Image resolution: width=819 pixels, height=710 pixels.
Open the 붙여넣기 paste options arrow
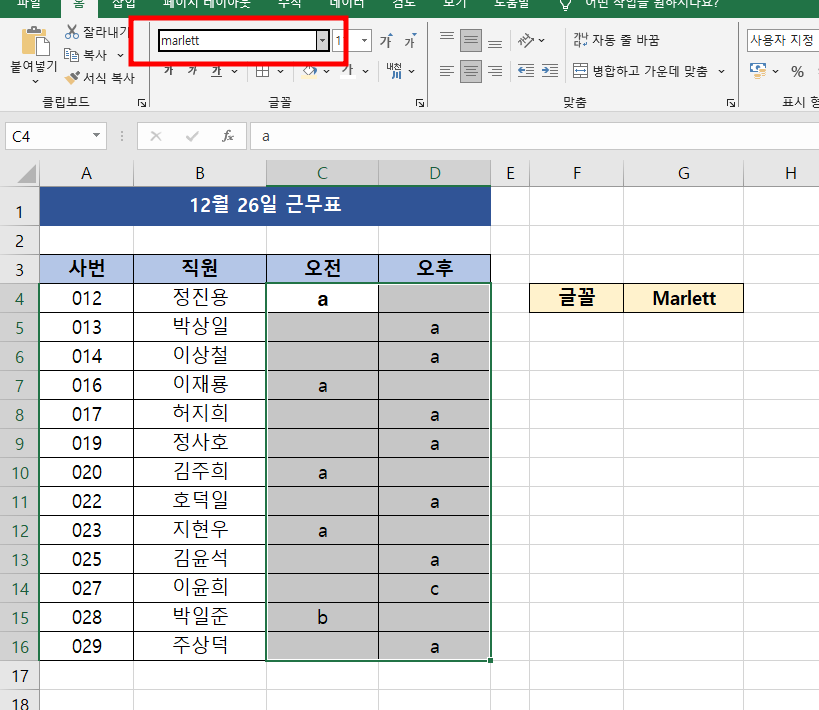[35, 81]
